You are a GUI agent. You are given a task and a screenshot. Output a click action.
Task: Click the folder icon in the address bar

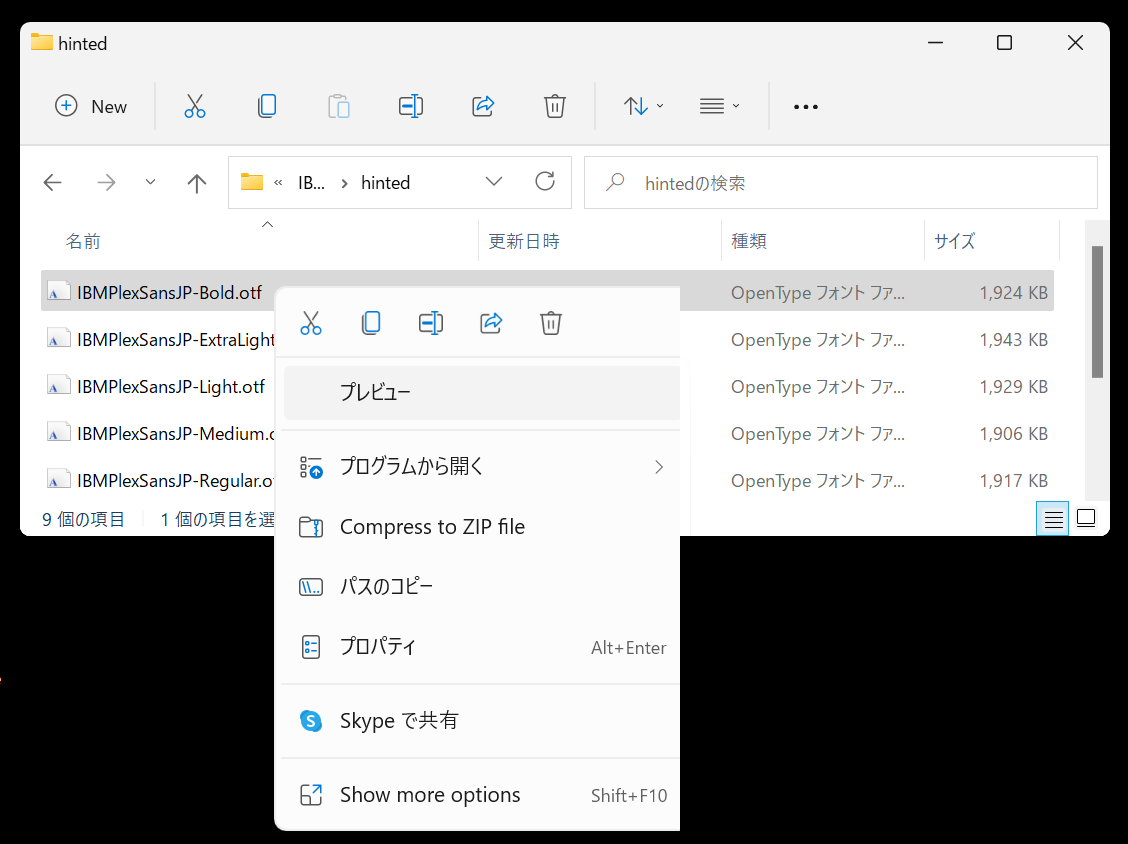[x=252, y=181]
